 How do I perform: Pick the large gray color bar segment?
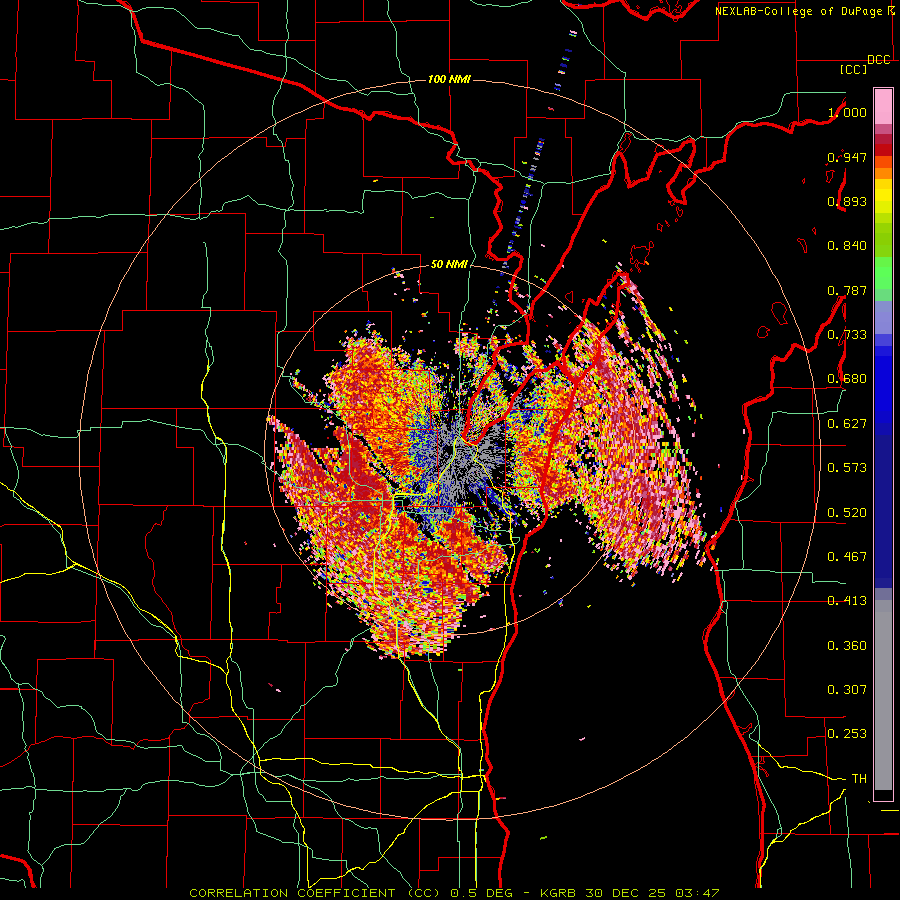[883, 695]
